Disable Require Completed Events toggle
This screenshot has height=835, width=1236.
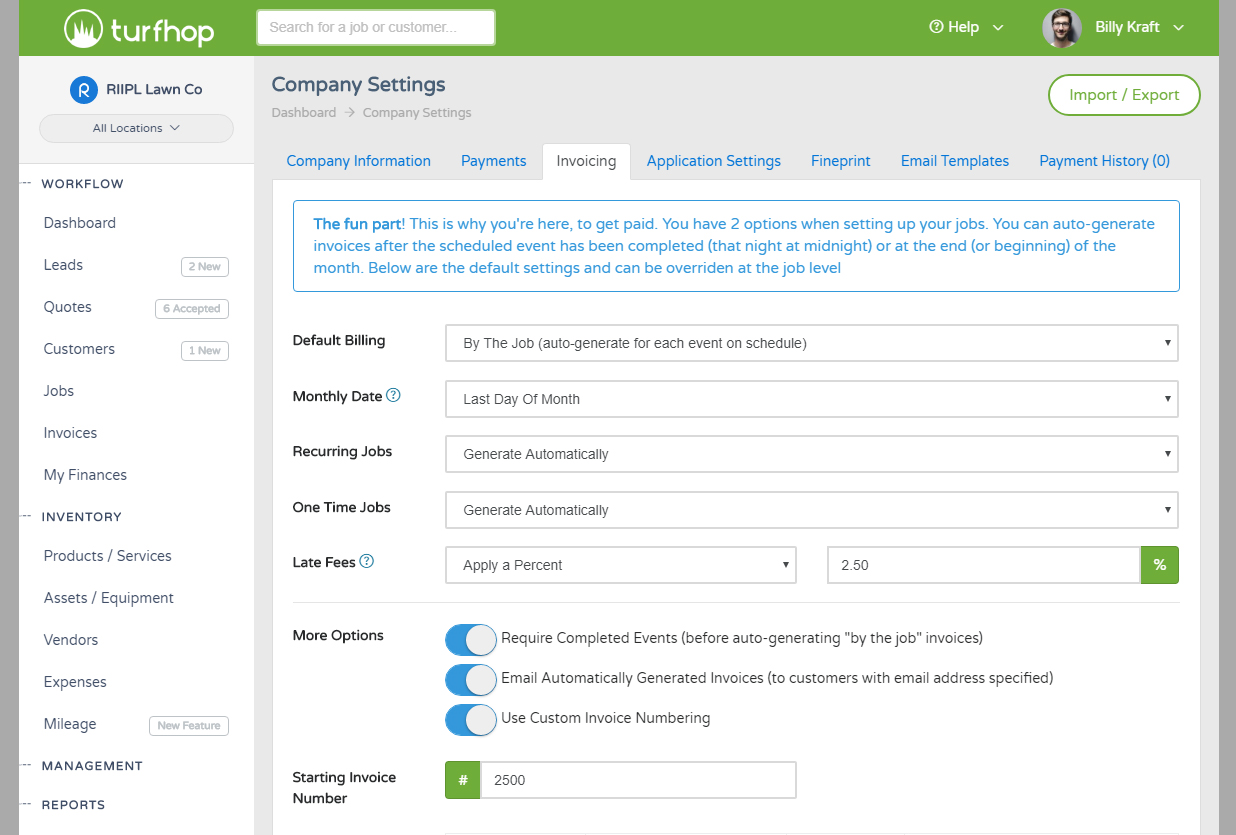(x=470, y=640)
